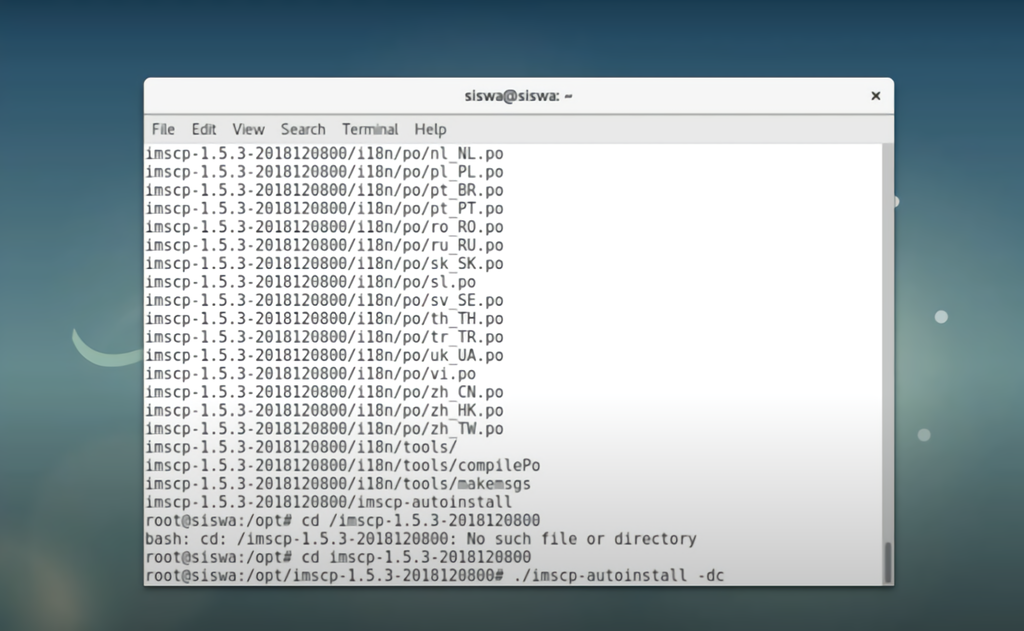Click the line ending in ro_RO.po
1024x631 pixels.
pyautogui.click(x=325, y=227)
